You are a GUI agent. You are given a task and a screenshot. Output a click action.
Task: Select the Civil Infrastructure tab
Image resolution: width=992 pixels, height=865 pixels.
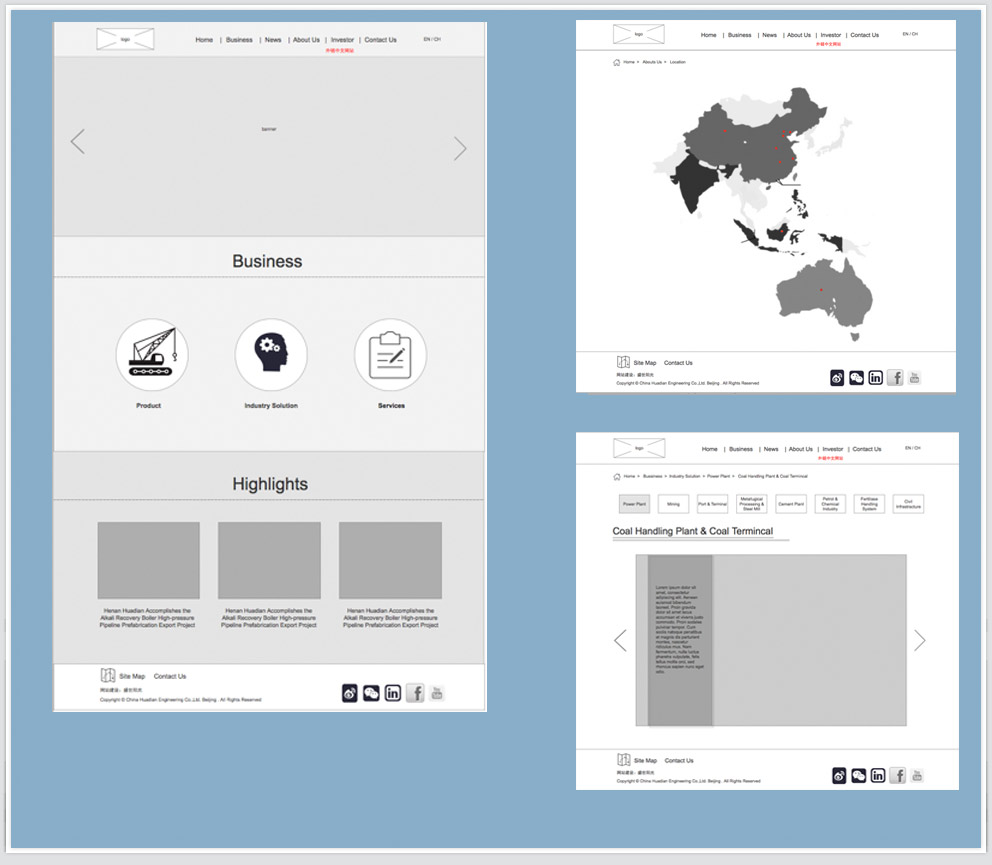pyautogui.click(x=908, y=504)
